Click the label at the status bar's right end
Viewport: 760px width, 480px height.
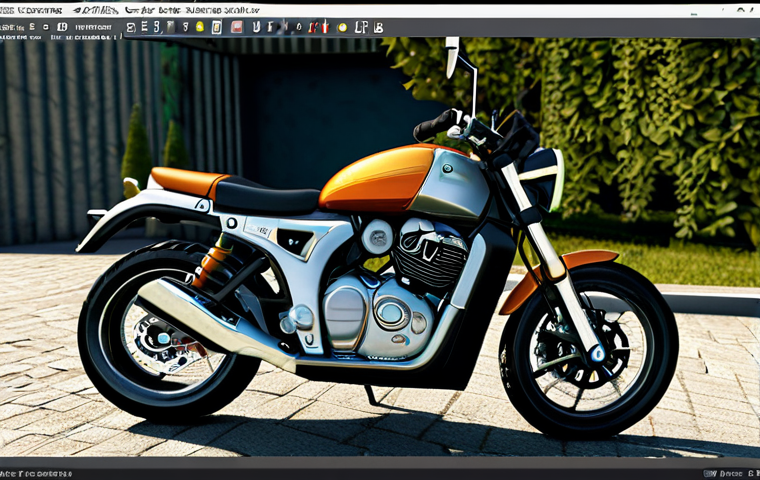tap(732, 473)
